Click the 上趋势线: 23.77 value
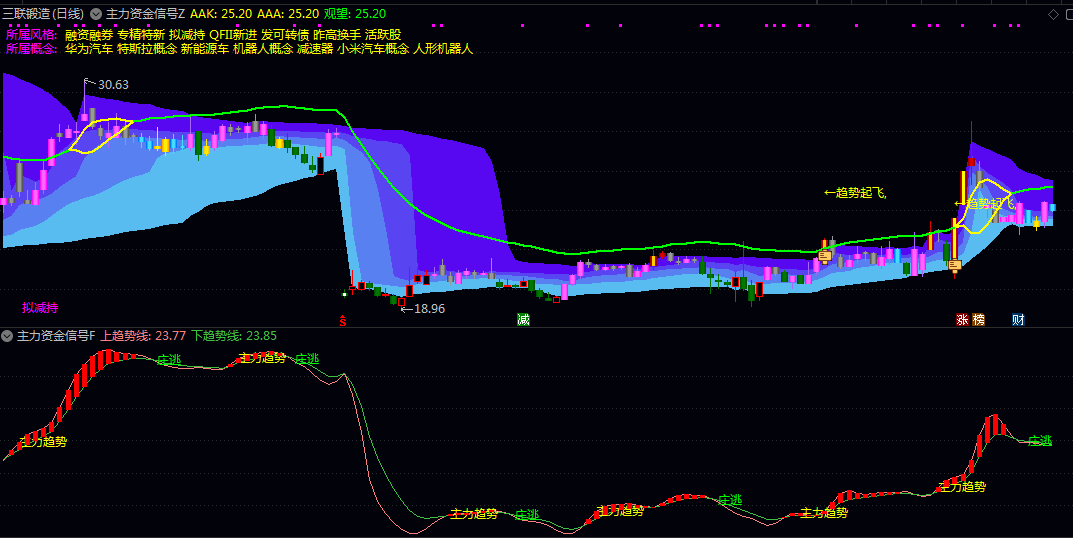Viewport: 1073px width, 538px height. 143,335
